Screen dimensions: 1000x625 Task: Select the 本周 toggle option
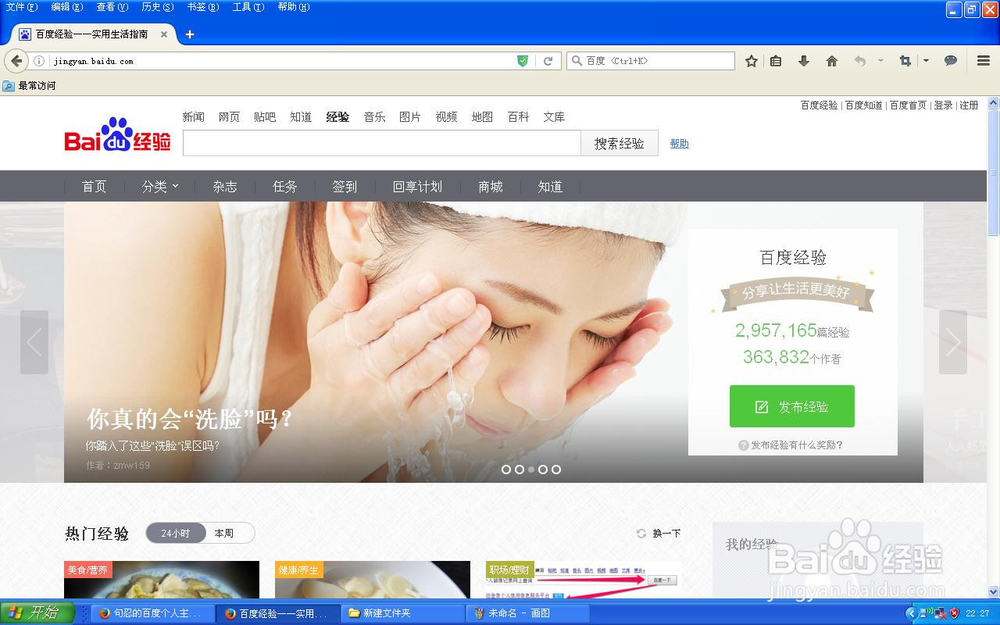point(224,533)
